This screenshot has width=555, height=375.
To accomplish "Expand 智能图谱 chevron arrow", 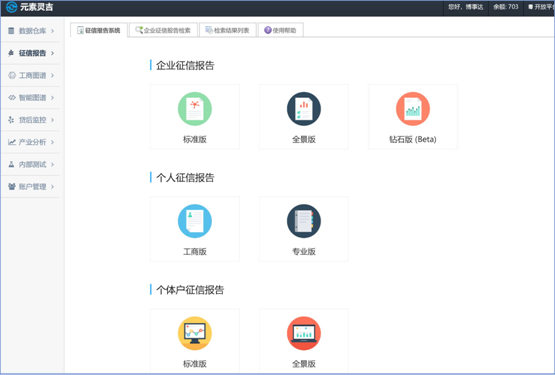I will pos(52,98).
